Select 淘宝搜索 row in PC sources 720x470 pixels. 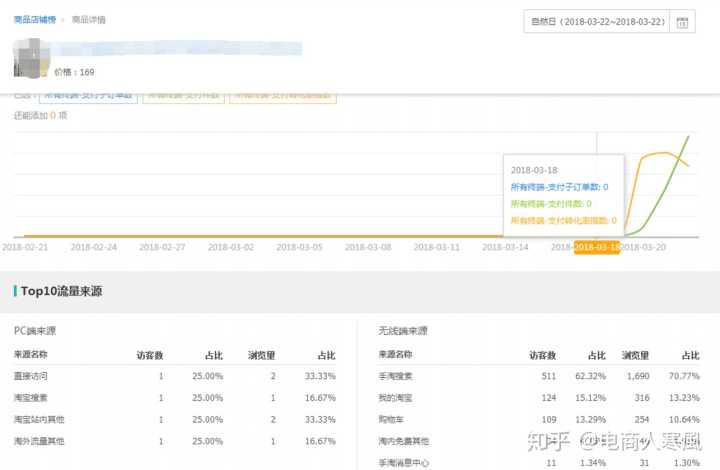tap(31, 397)
